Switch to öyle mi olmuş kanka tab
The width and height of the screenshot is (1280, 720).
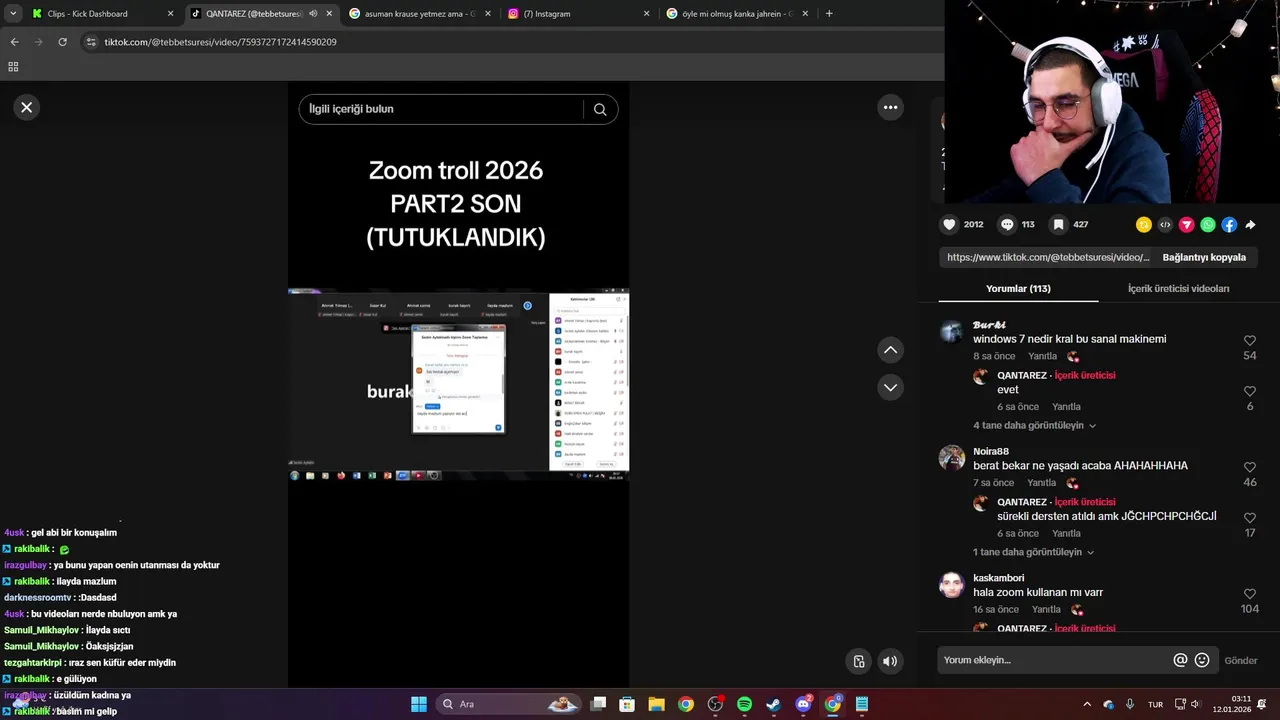tap(736, 13)
